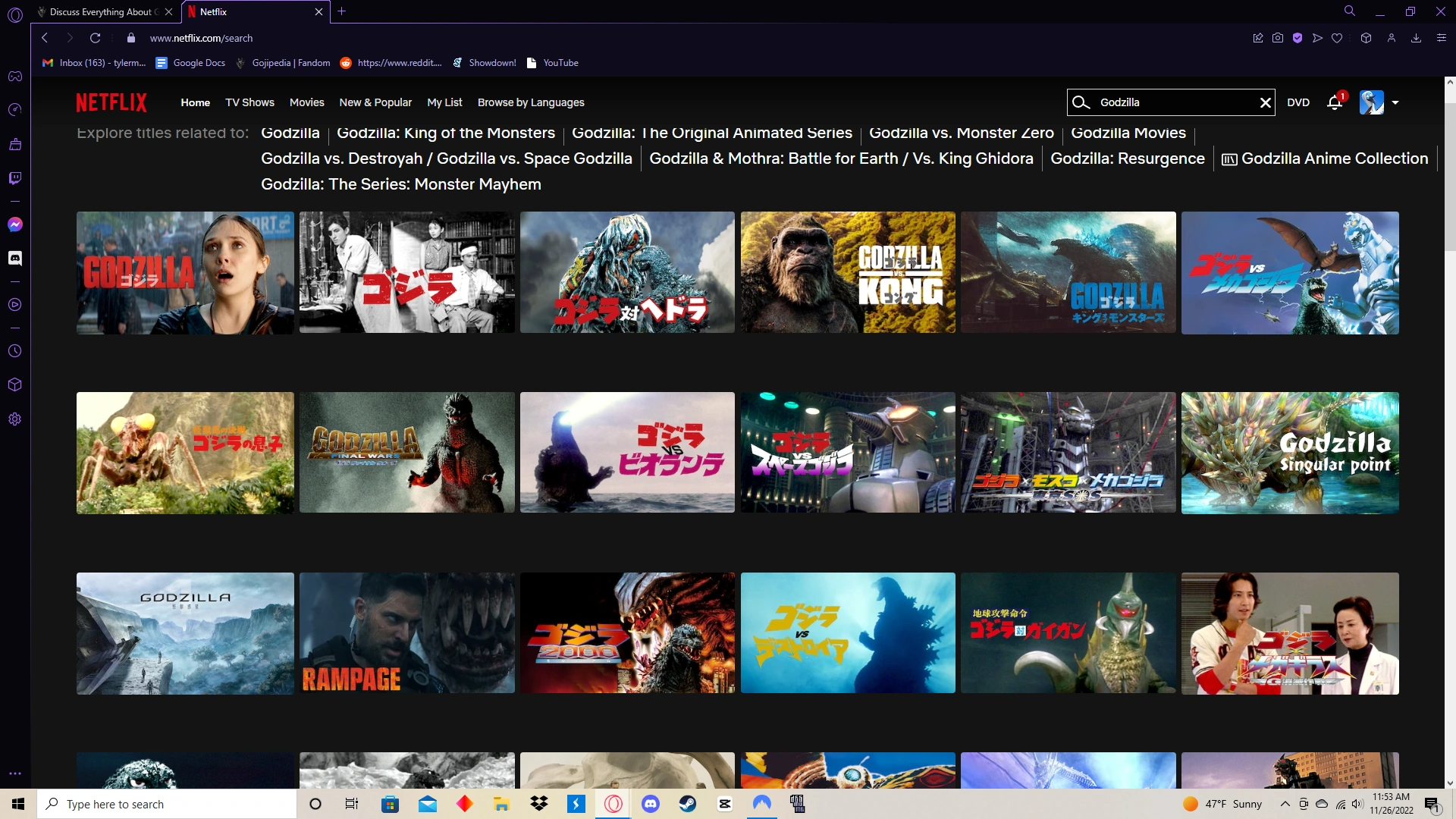This screenshot has width=1456, height=819.
Task: Open Browse by Languages
Action: click(531, 102)
